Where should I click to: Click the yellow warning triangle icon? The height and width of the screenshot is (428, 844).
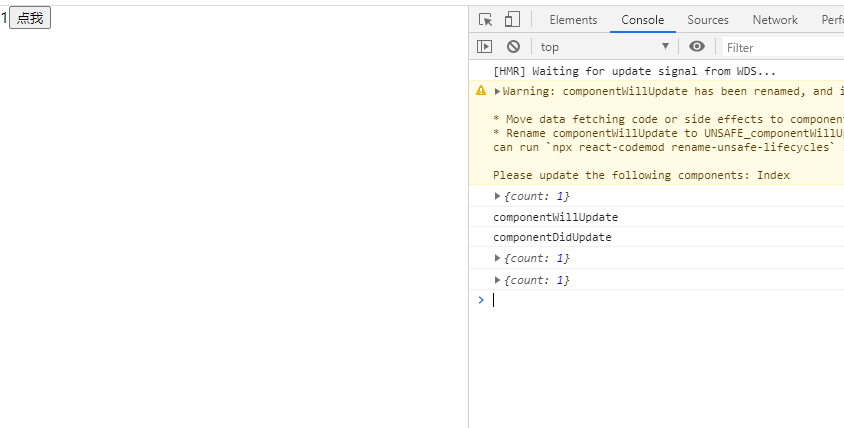click(x=481, y=91)
